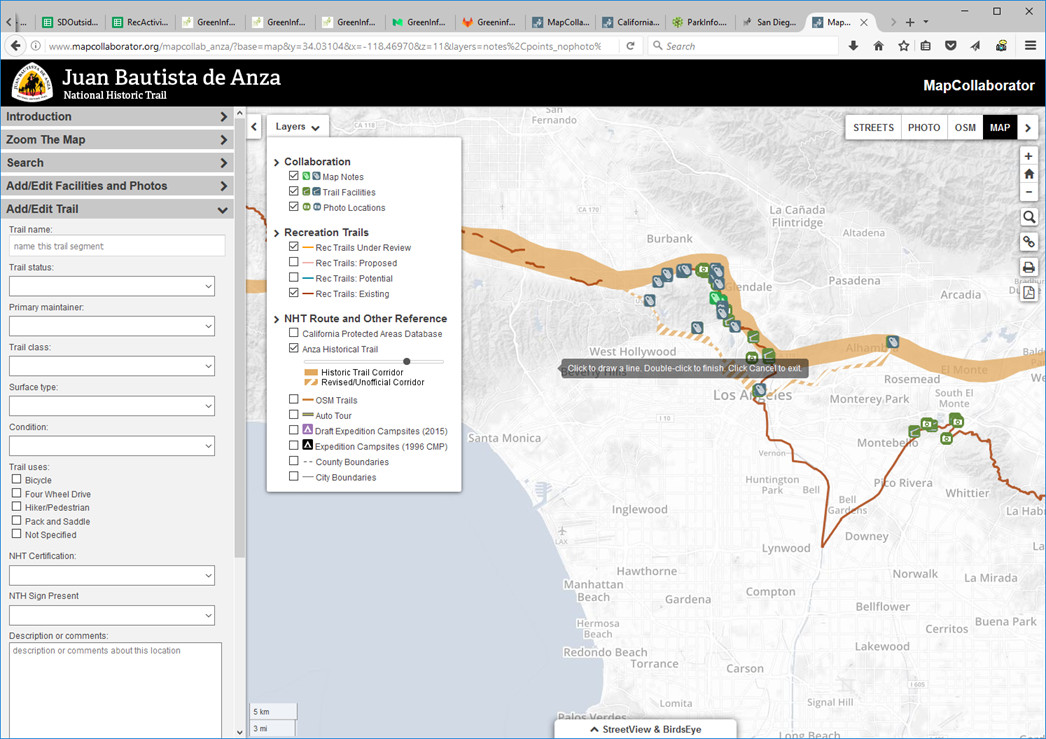The image size is (1046, 739).
Task: Switch basemap to OSM
Action: (x=965, y=127)
